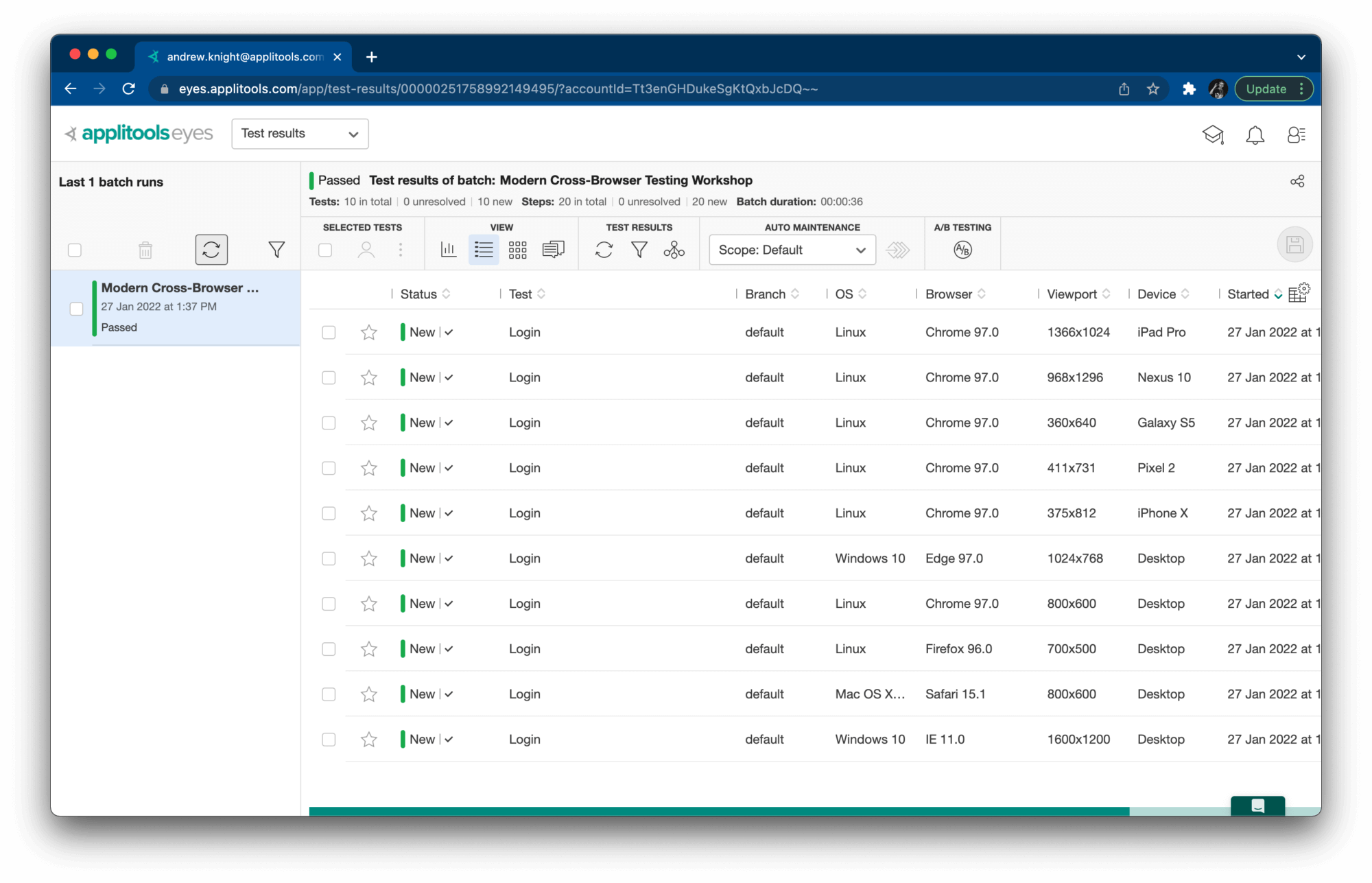
Task: Refresh the test results
Action: 604,250
